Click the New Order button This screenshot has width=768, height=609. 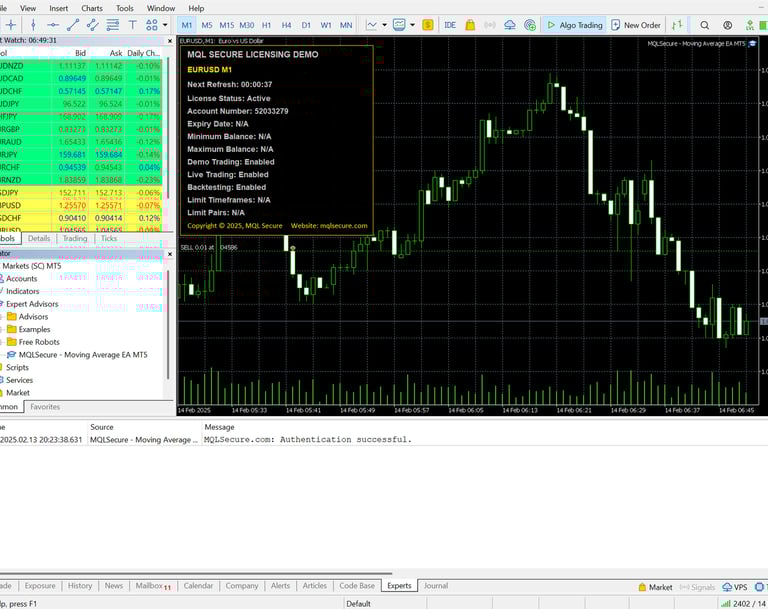tap(636, 25)
